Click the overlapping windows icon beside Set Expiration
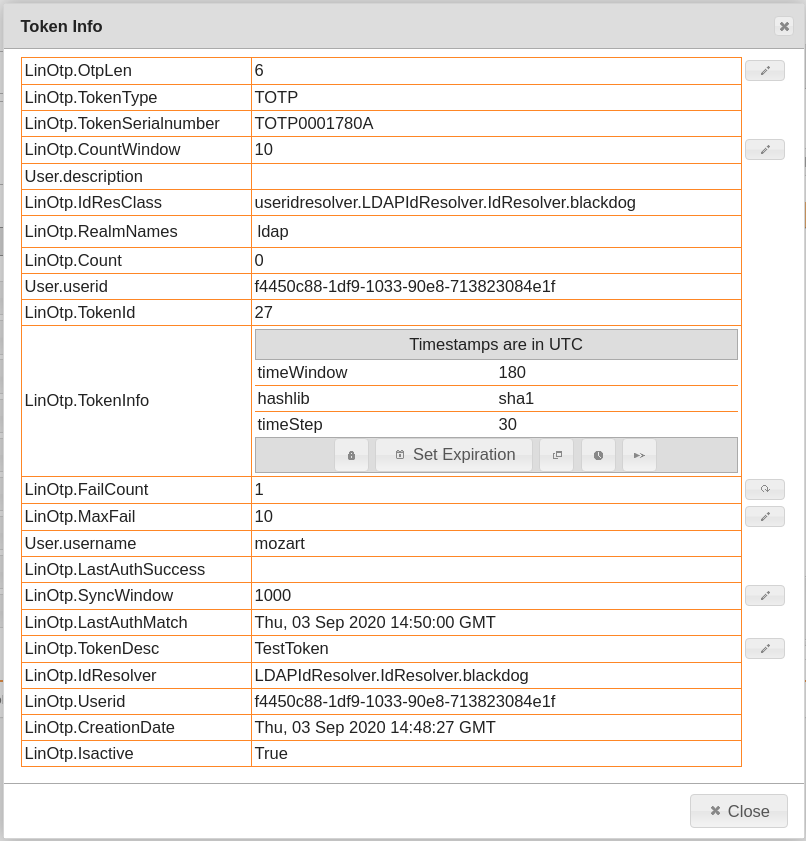806x841 pixels. pos(557,455)
